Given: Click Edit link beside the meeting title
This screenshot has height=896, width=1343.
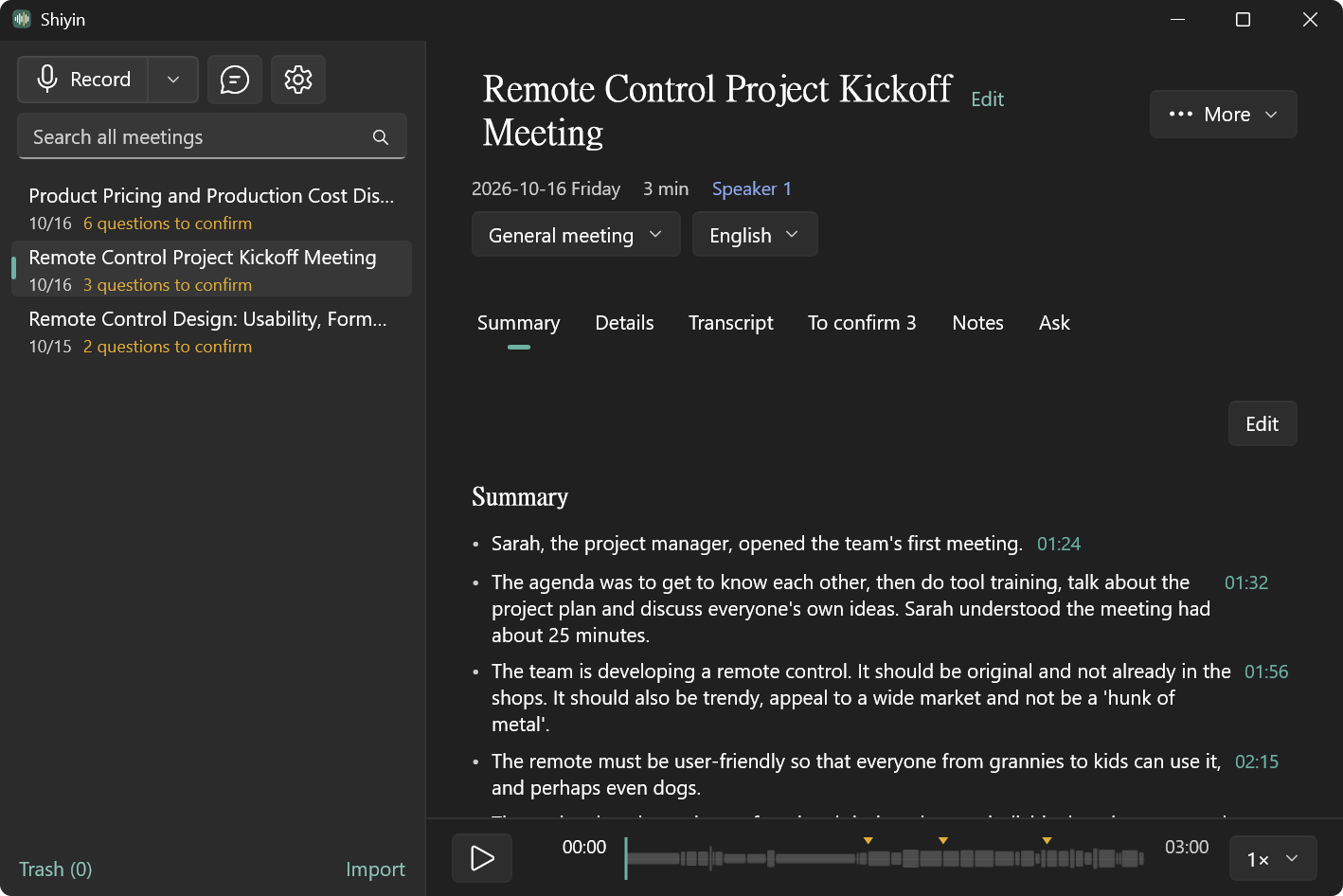Looking at the screenshot, I should pos(987,99).
